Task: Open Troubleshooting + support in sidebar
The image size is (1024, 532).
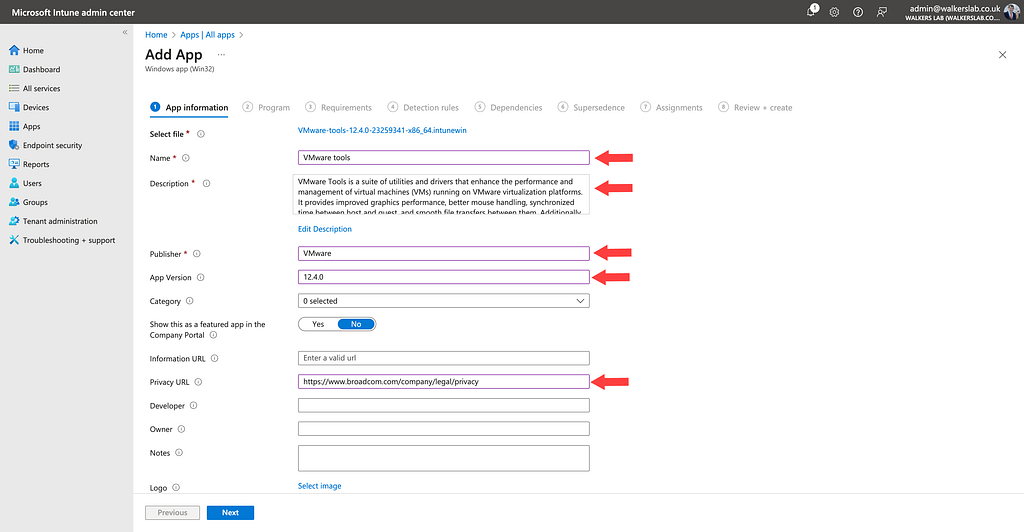Action: (68, 240)
